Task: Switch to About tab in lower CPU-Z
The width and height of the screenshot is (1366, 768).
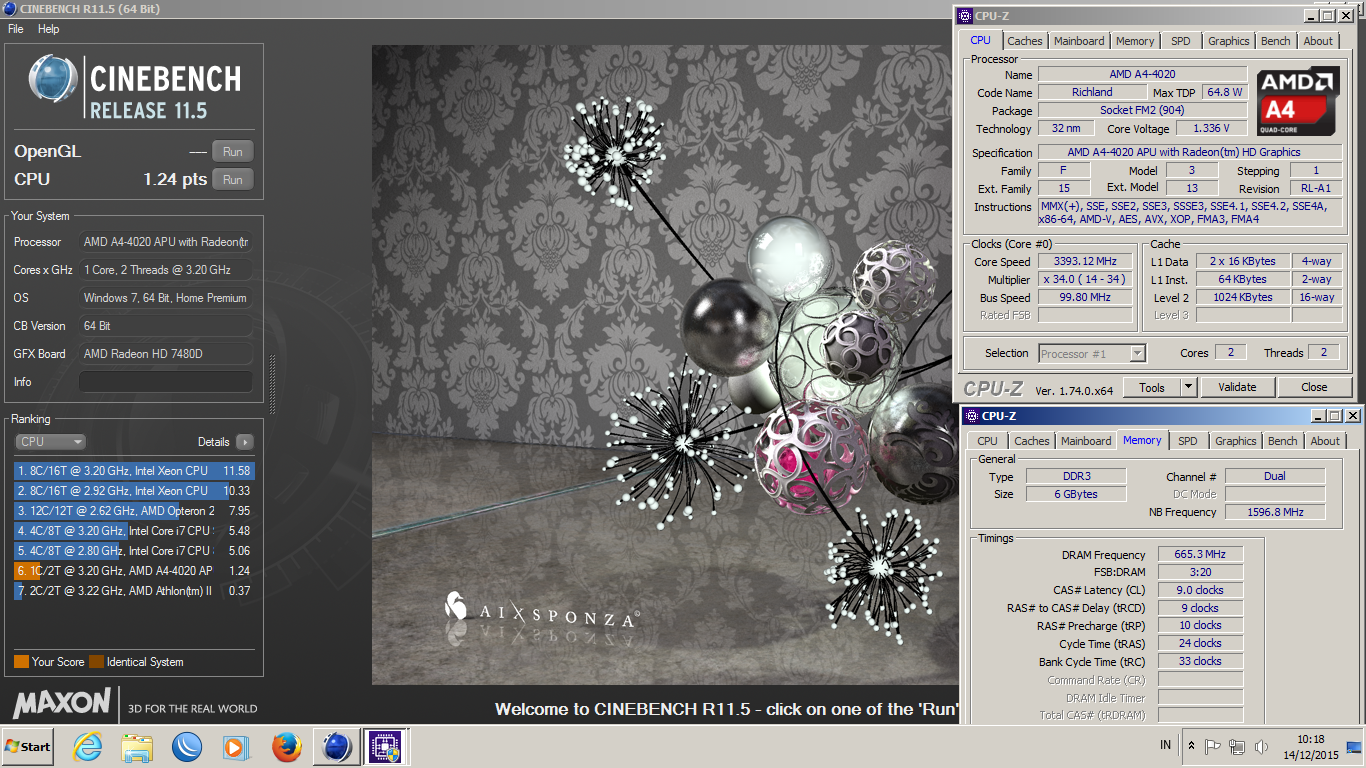Action: tap(1325, 441)
